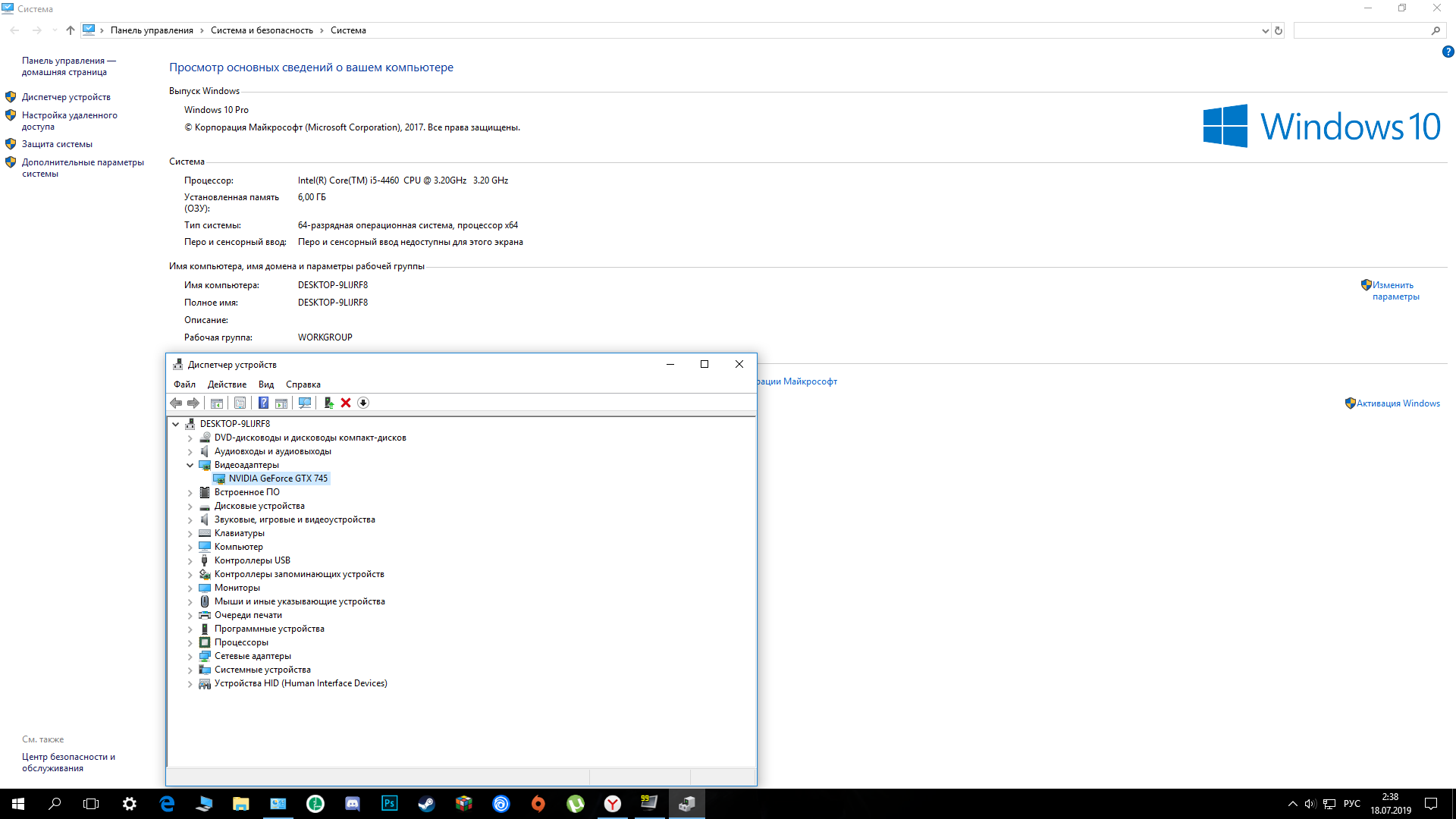Screen dimensions: 1456x819
Task: Collapse the Видеоадаптеры category
Action: 190,465
